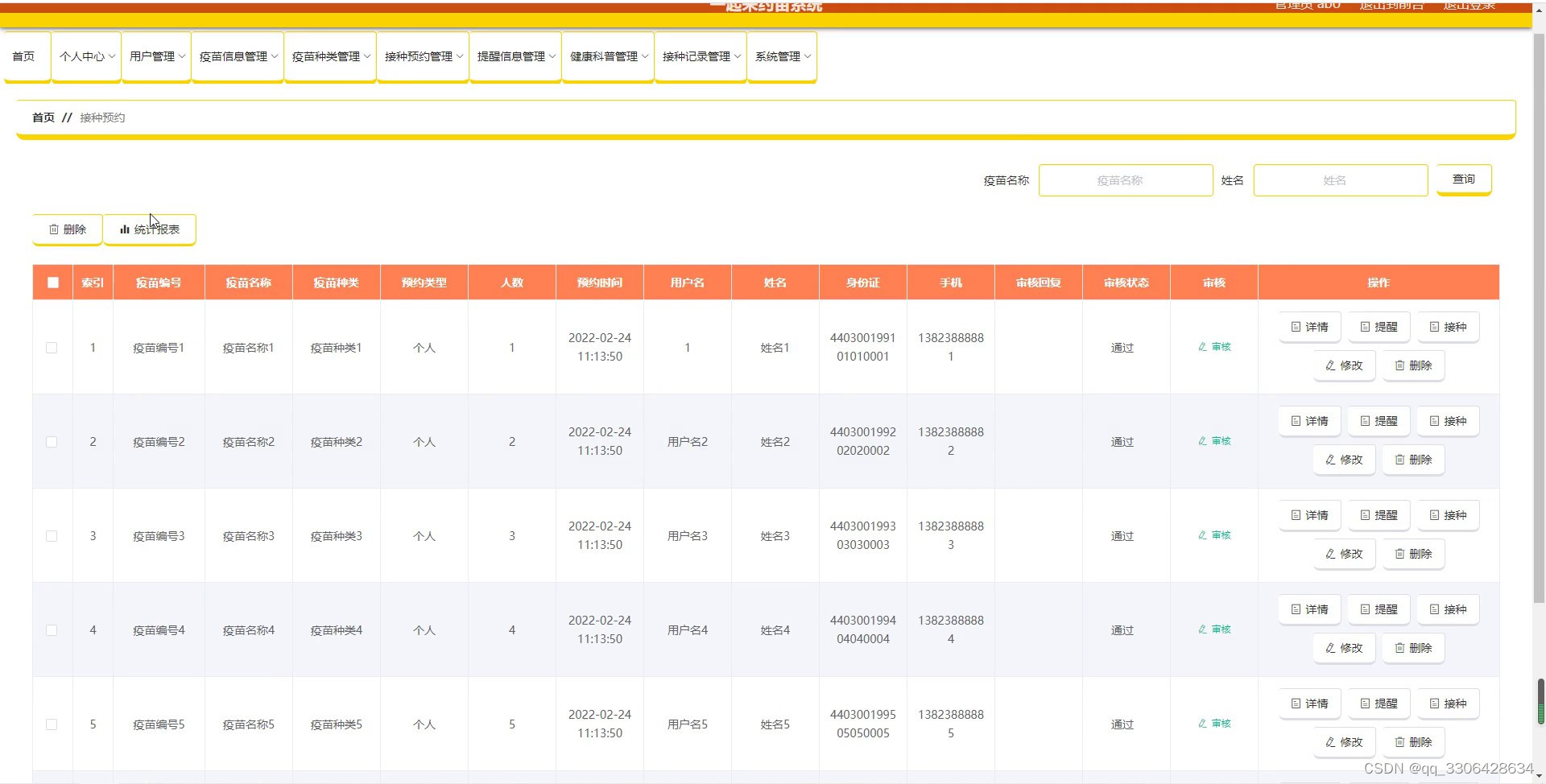Click the 姓名5 cell
Screen dimensions: 1546x784
tap(775, 724)
